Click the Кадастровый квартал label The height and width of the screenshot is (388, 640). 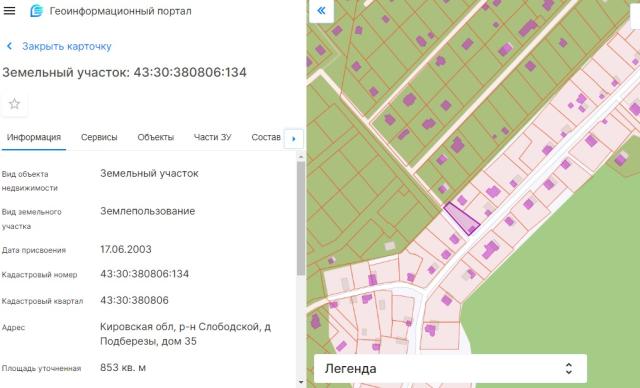[x=42, y=301]
